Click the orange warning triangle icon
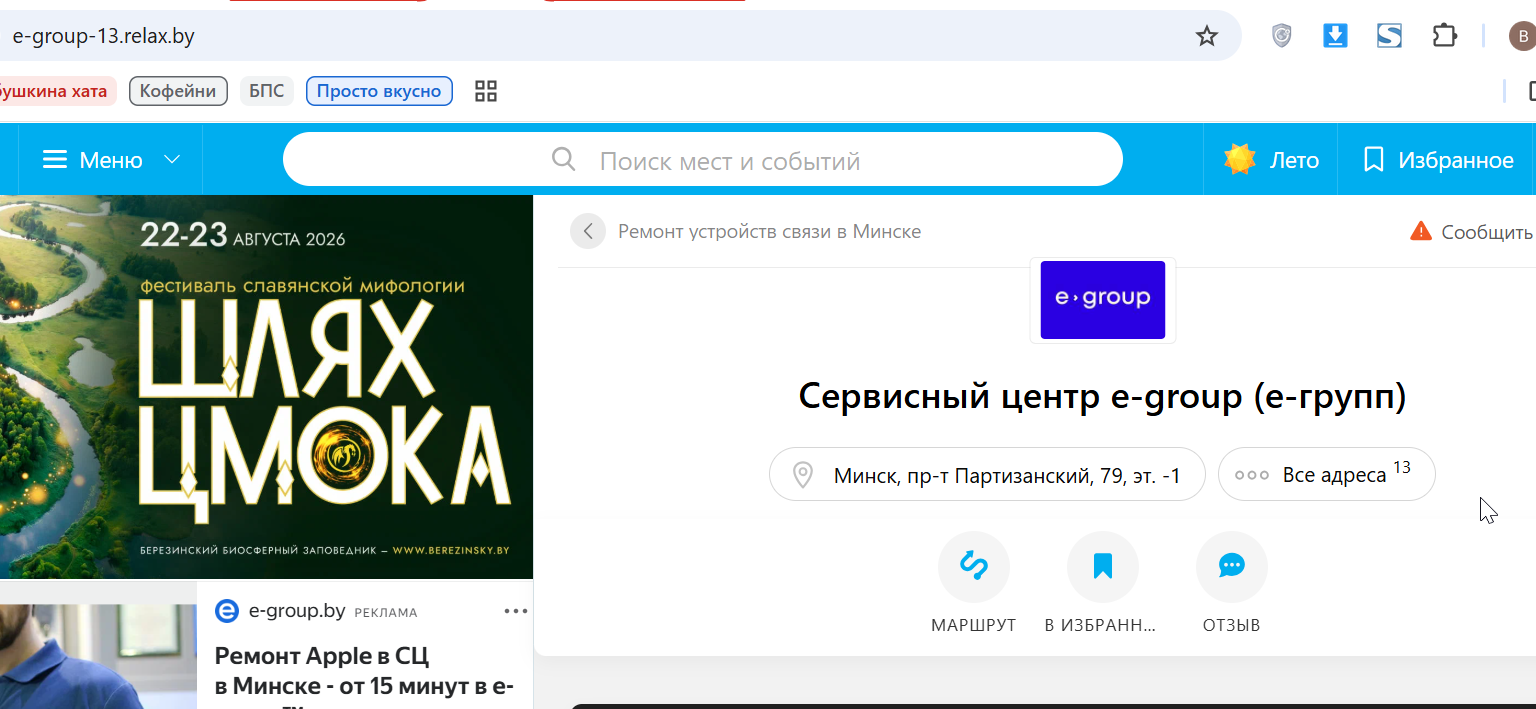The width and height of the screenshot is (1536, 709). point(1420,232)
